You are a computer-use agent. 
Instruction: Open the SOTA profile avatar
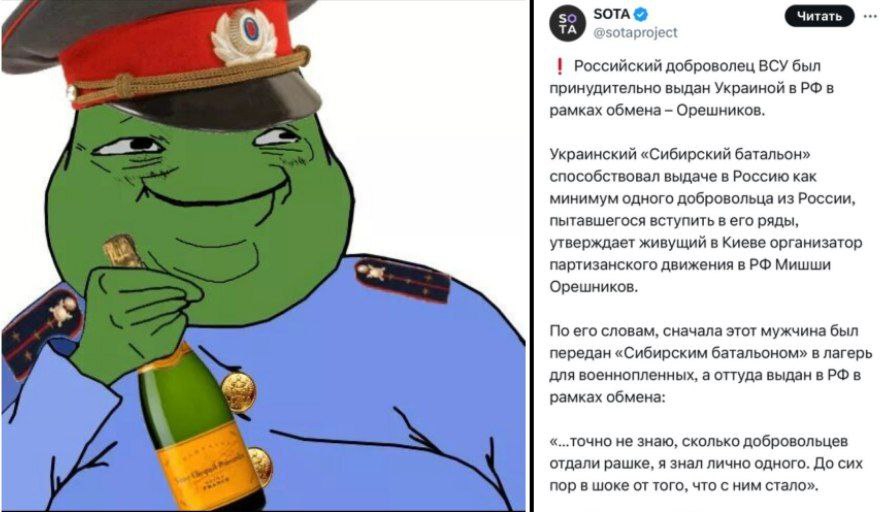[567, 24]
